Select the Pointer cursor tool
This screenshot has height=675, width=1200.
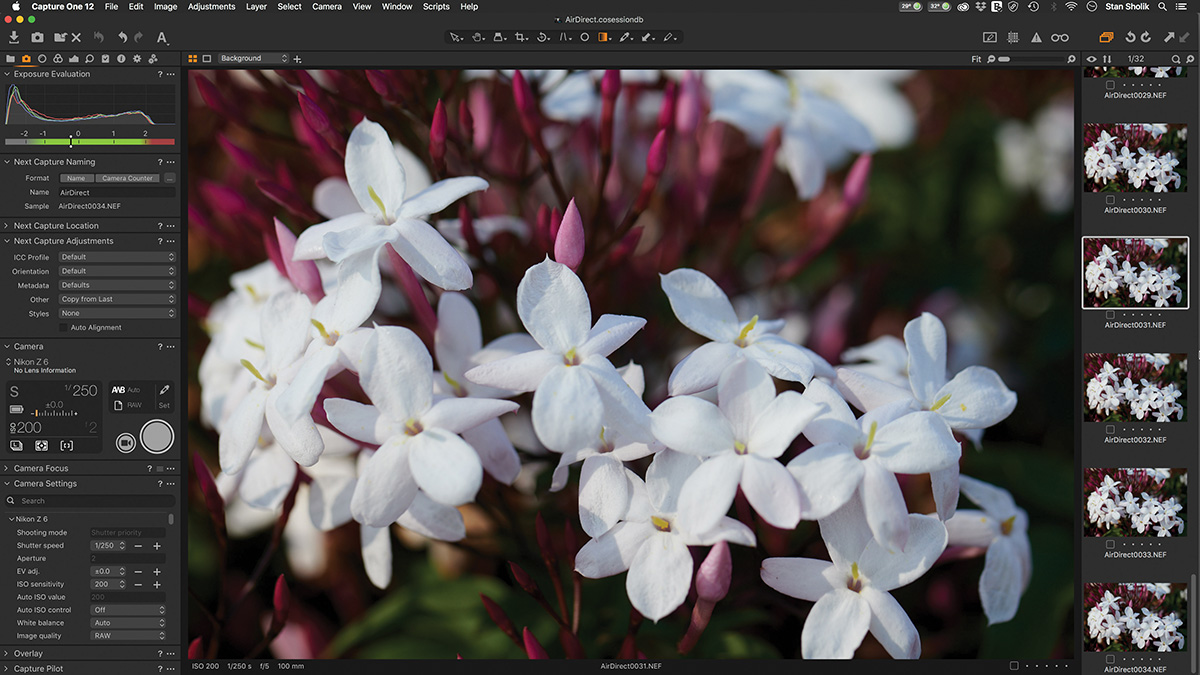point(456,37)
